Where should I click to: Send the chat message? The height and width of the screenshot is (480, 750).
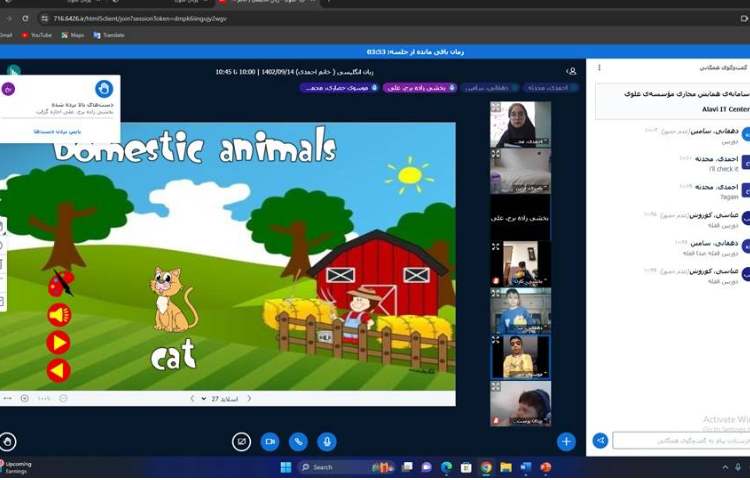point(600,440)
